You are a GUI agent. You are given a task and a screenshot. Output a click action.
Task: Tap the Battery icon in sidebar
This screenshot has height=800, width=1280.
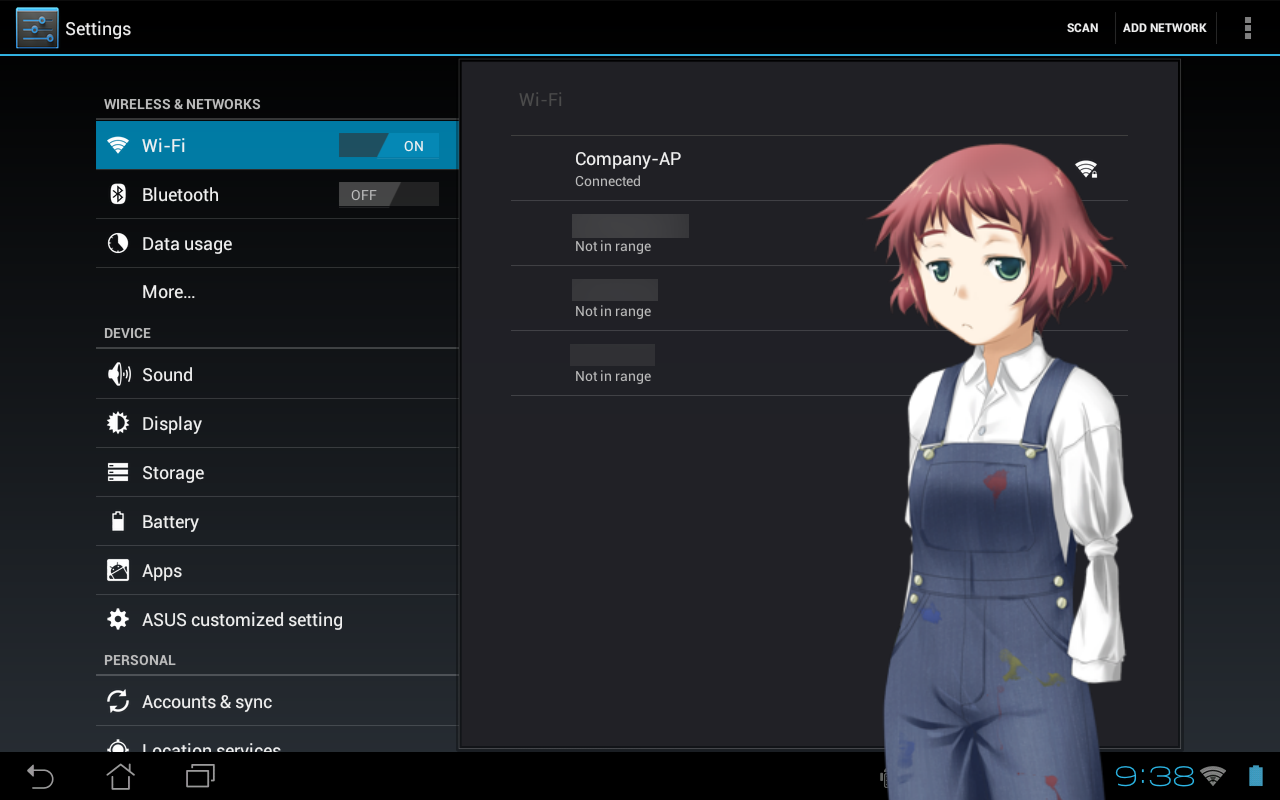pos(118,521)
